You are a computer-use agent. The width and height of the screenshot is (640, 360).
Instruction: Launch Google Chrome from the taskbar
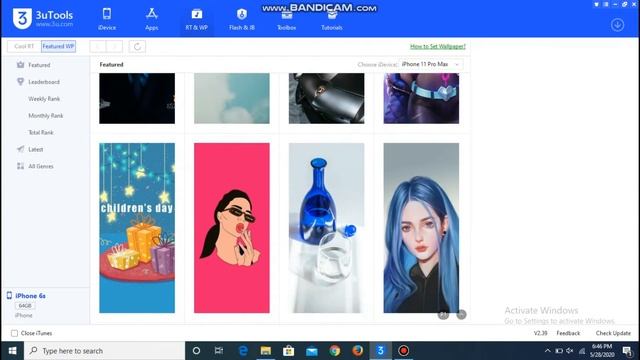click(x=335, y=351)
